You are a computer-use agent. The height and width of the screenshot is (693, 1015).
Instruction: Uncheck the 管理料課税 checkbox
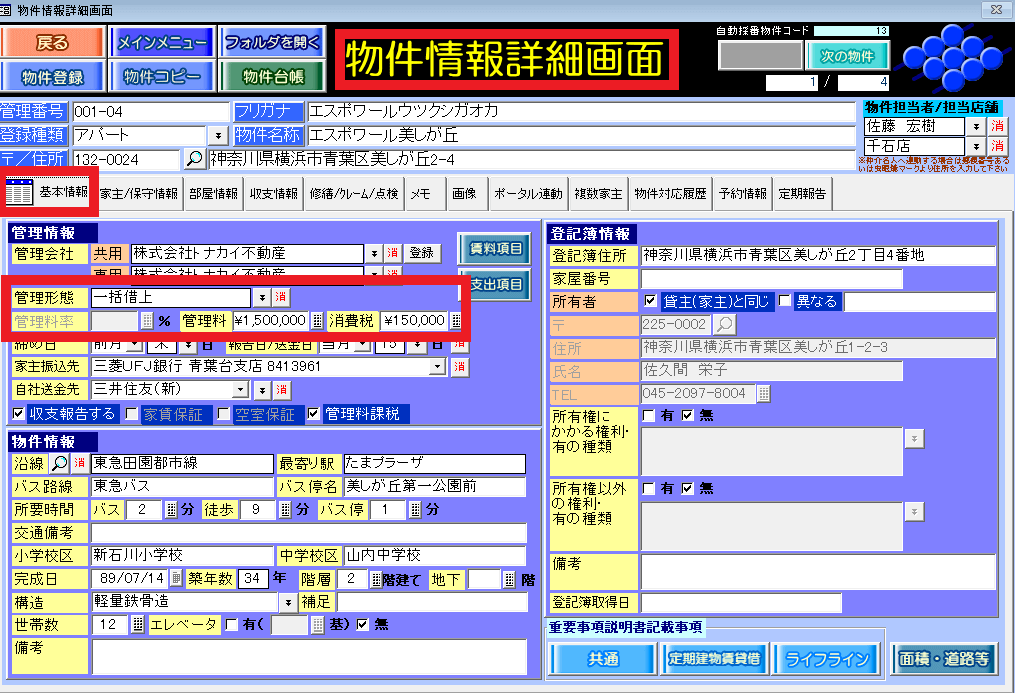(x=315, y=414)
